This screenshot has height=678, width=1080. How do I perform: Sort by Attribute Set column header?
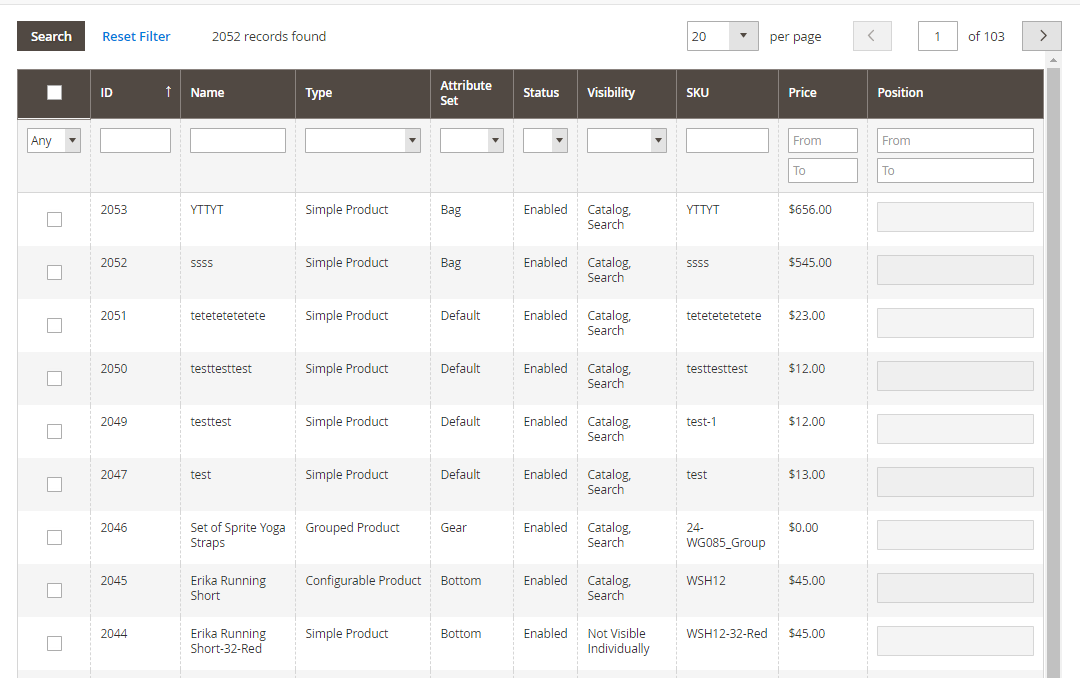click(472, 93)
